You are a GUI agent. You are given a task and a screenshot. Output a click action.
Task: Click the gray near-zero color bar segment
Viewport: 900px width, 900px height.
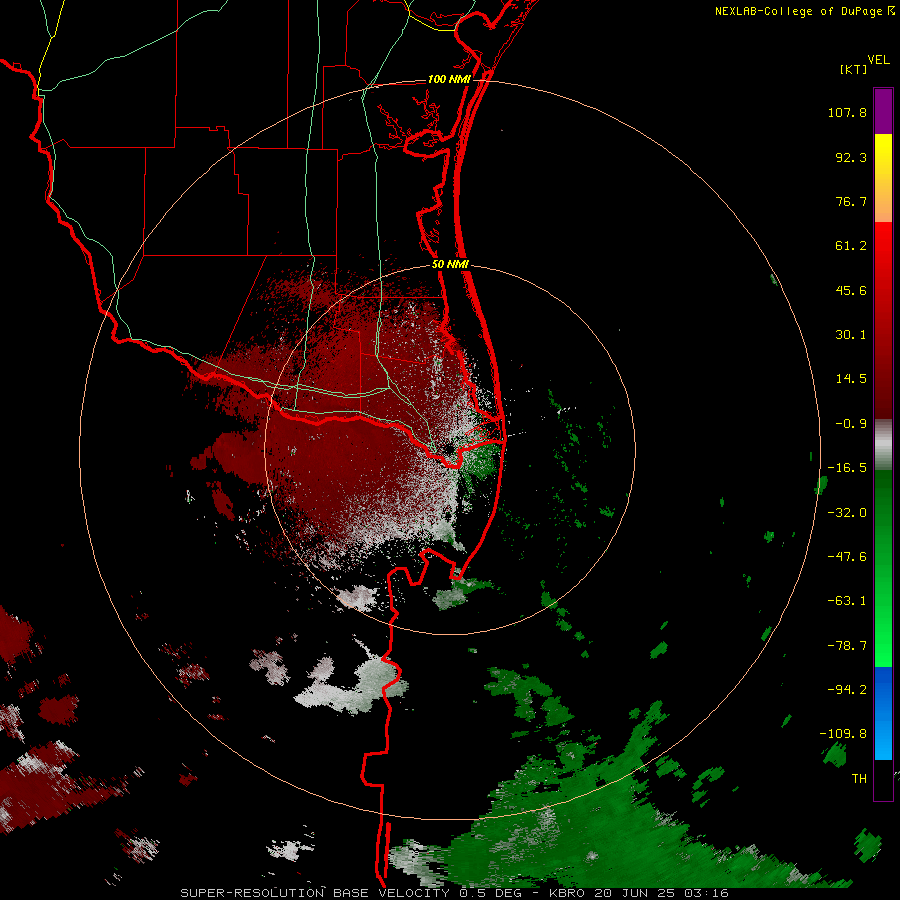coord(883,445)
